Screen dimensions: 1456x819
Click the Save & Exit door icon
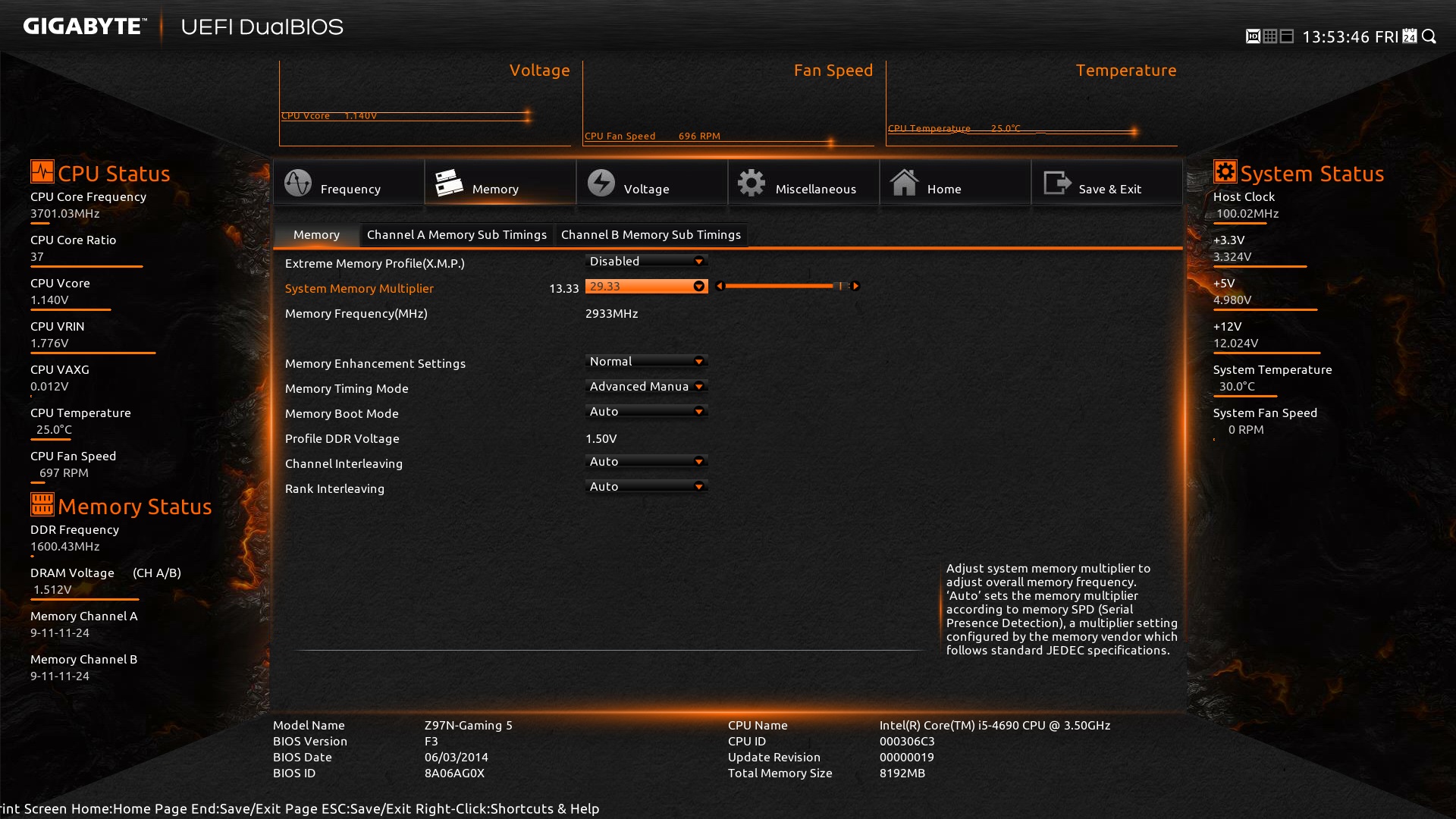[1057, 183]
